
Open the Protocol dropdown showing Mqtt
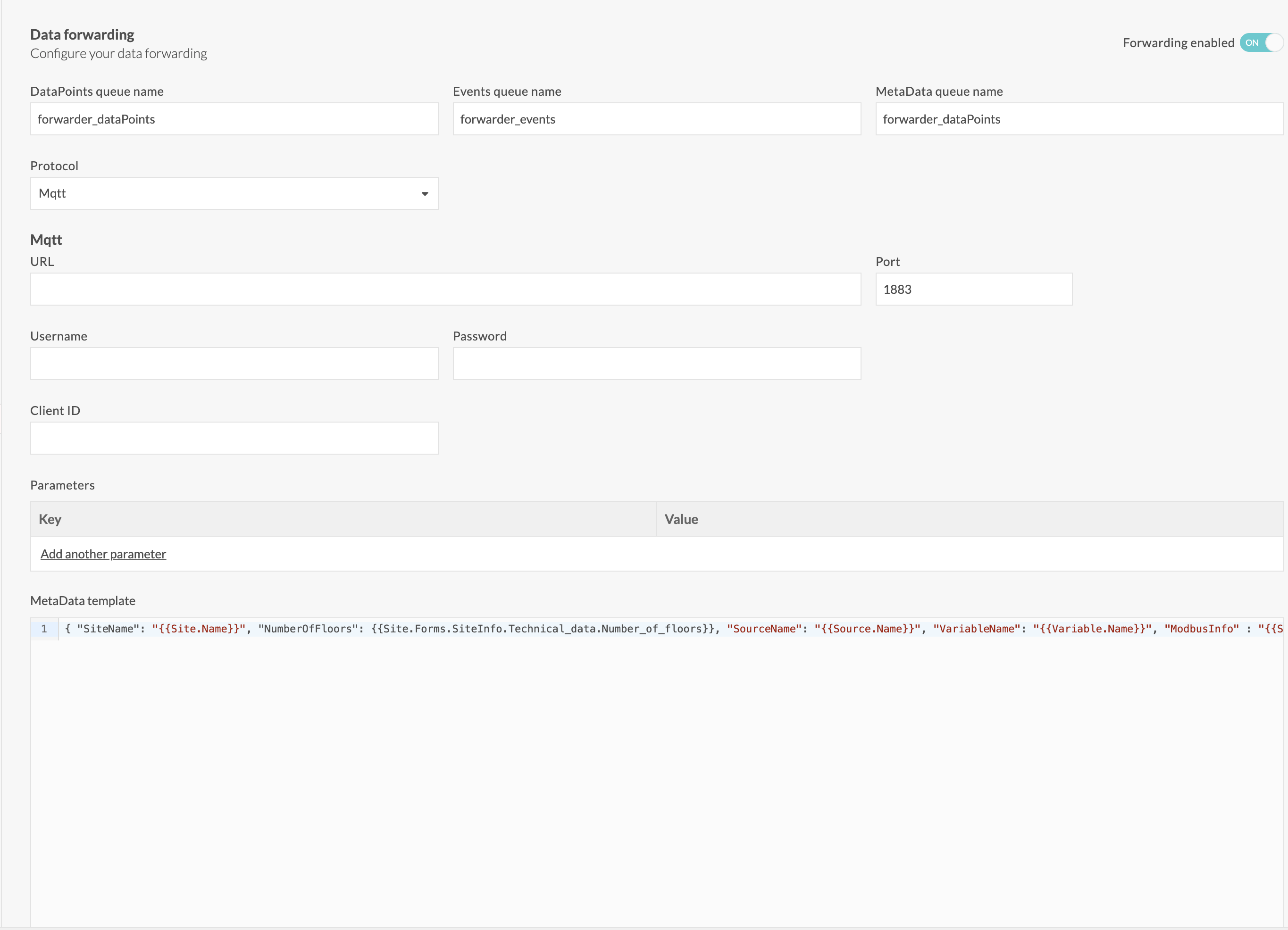click(227, 194)
